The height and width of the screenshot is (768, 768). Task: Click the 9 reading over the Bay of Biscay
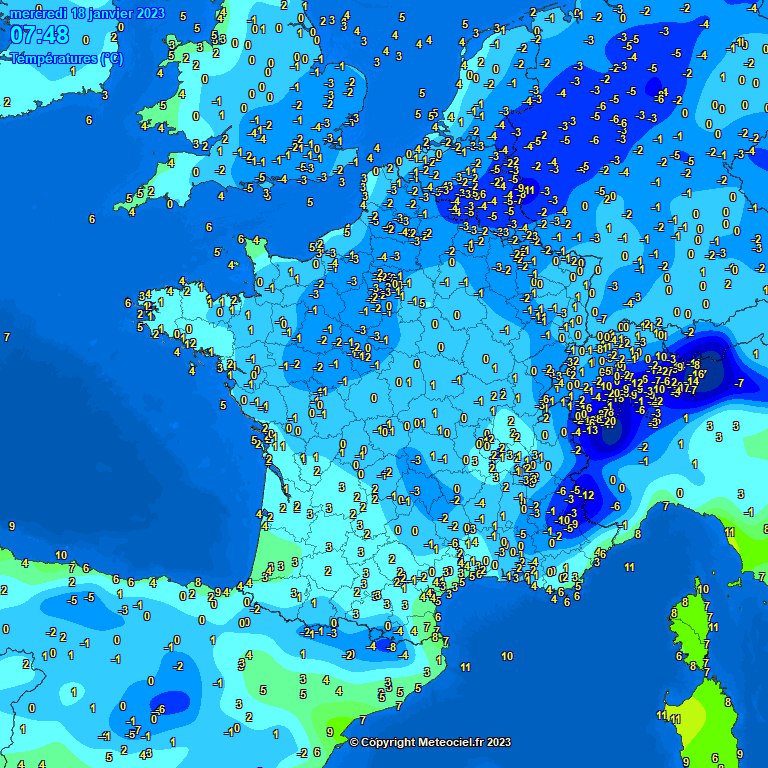11,525
